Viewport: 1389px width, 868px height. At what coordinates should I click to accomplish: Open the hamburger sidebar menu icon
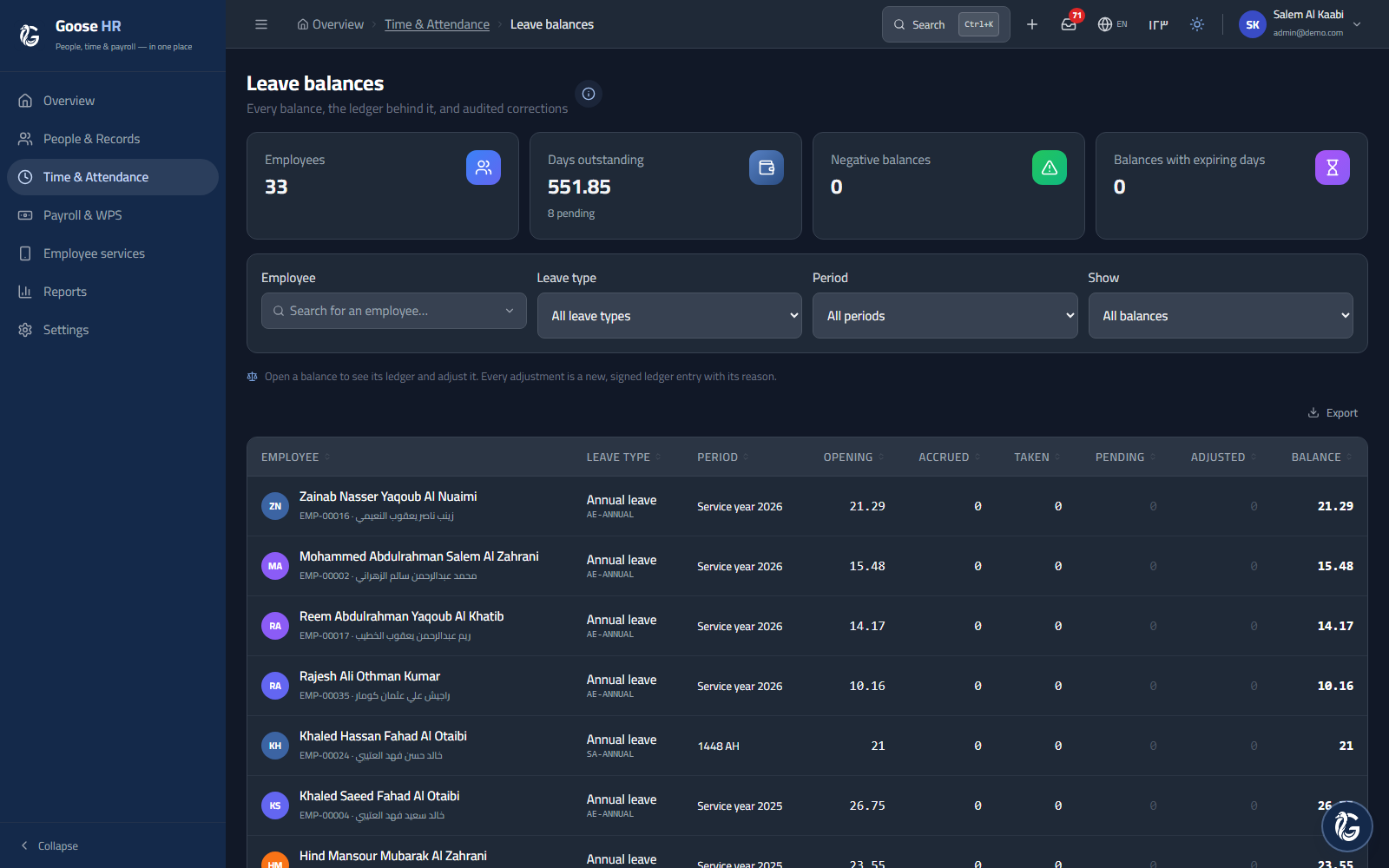(261, 24)
